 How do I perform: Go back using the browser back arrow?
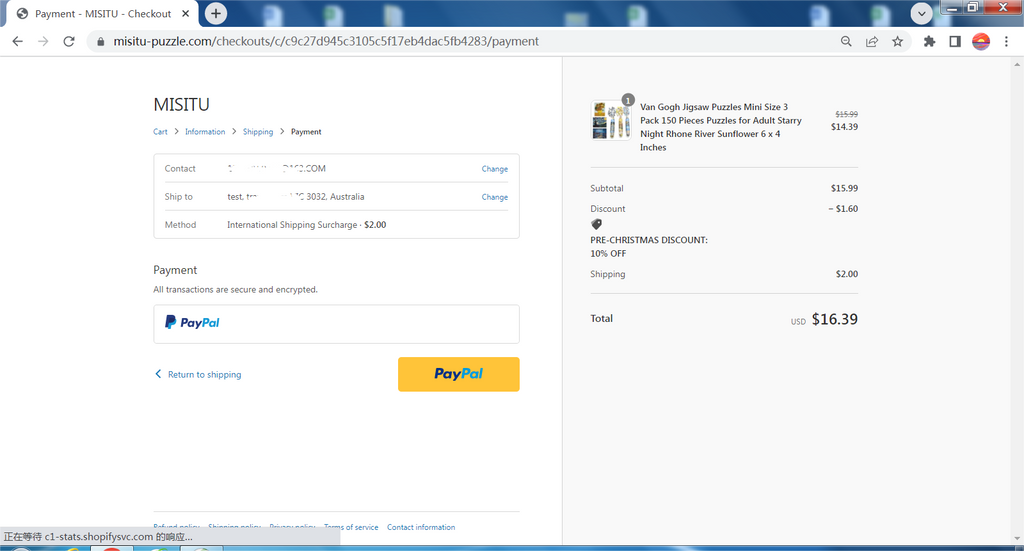[x=18, y=41]
